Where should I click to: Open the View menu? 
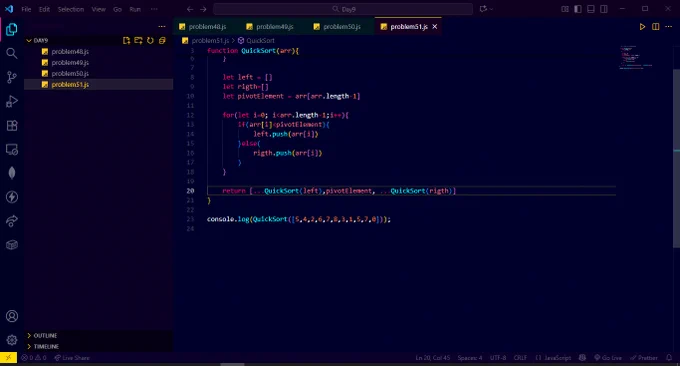tap(98, 9)
